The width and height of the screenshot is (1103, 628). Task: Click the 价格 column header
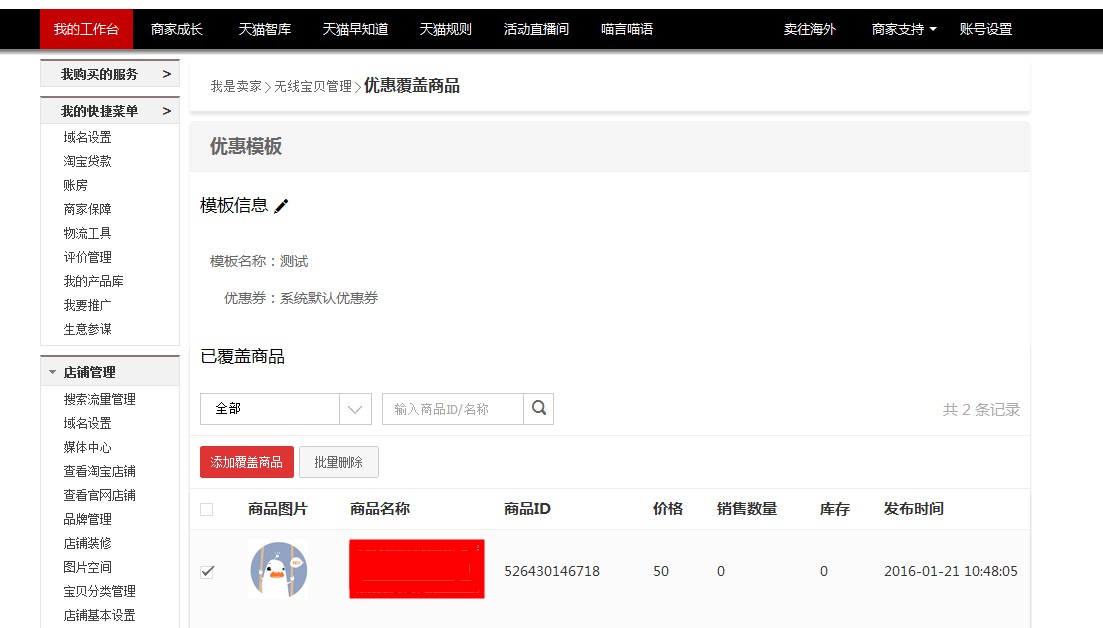668,508
